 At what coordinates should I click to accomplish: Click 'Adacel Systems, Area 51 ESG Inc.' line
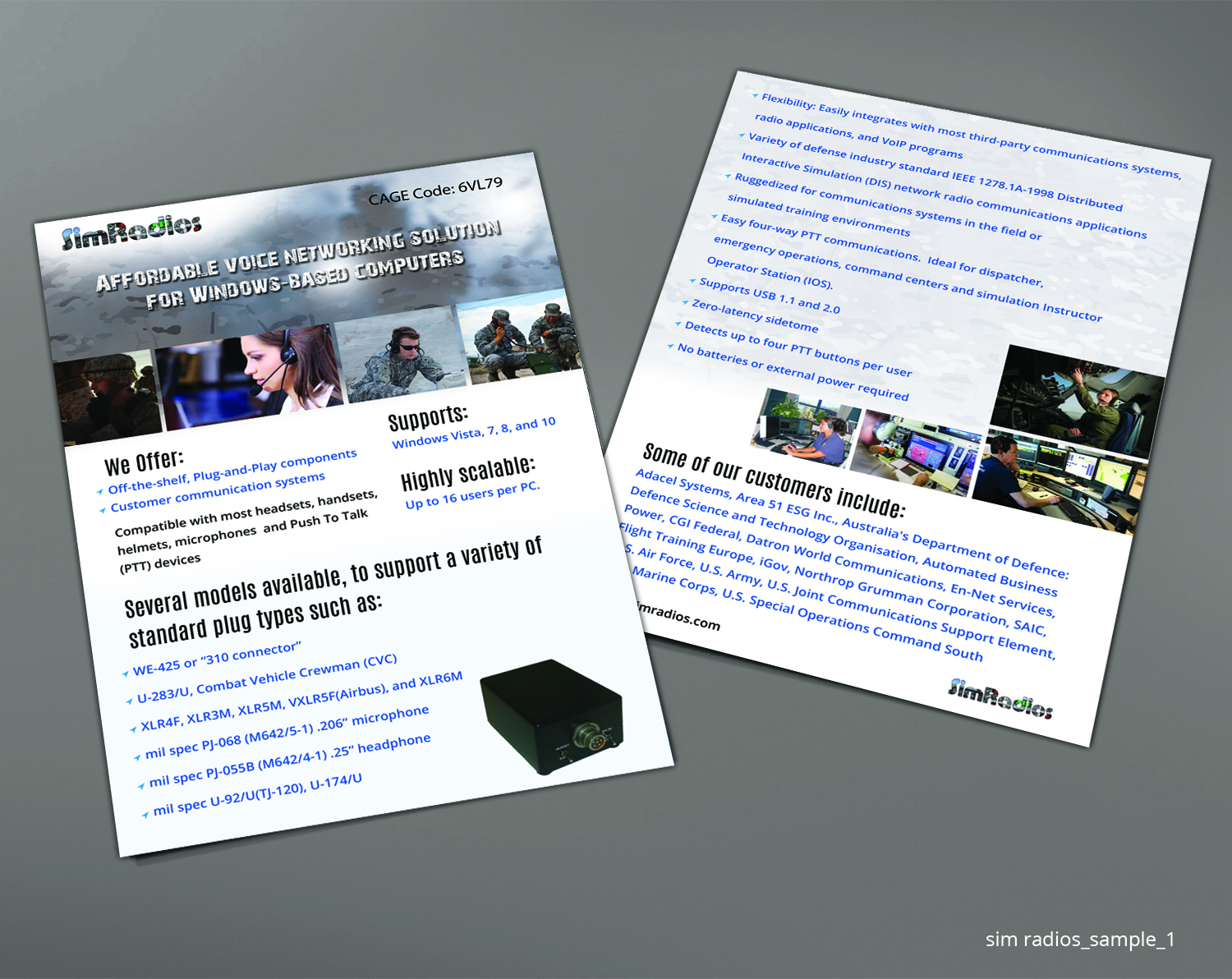pyautogui.click(x=851, y=524)
